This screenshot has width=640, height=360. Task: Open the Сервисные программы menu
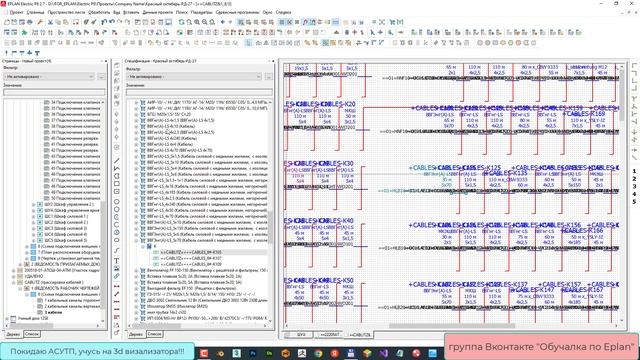pos(238,12)
